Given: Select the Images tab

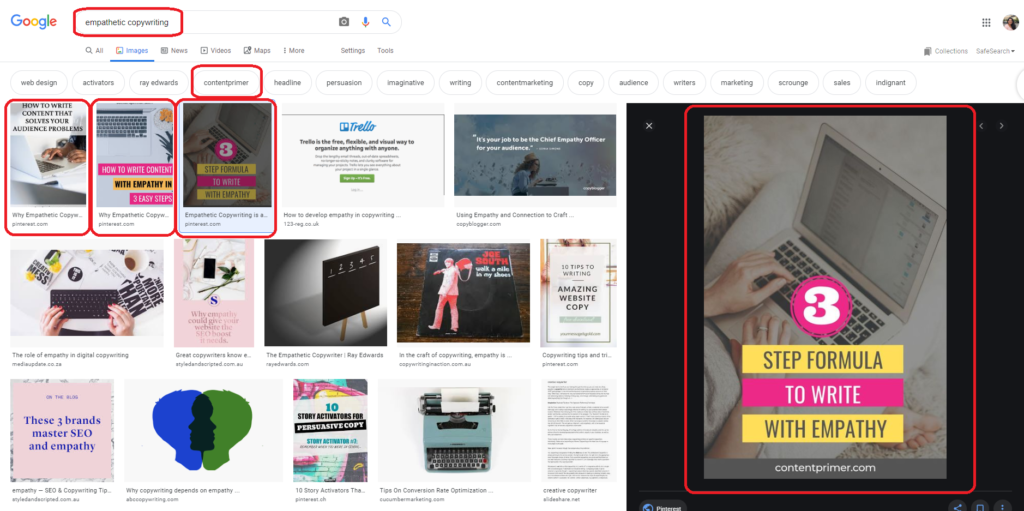Looking at the screenshot, I should tap(132, 50).
